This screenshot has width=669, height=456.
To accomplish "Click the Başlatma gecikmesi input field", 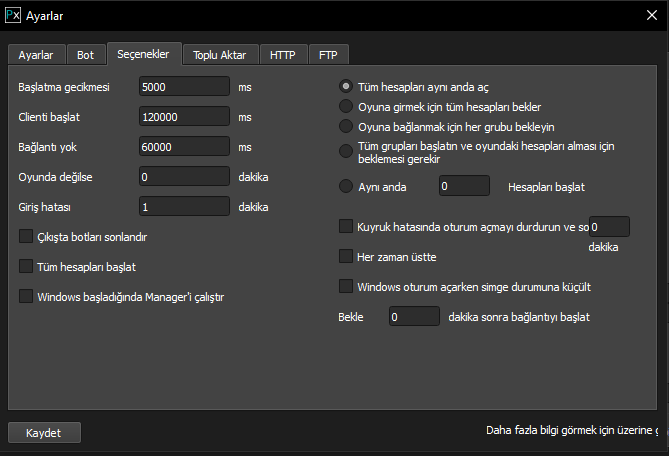I will (x=185, y=87).
